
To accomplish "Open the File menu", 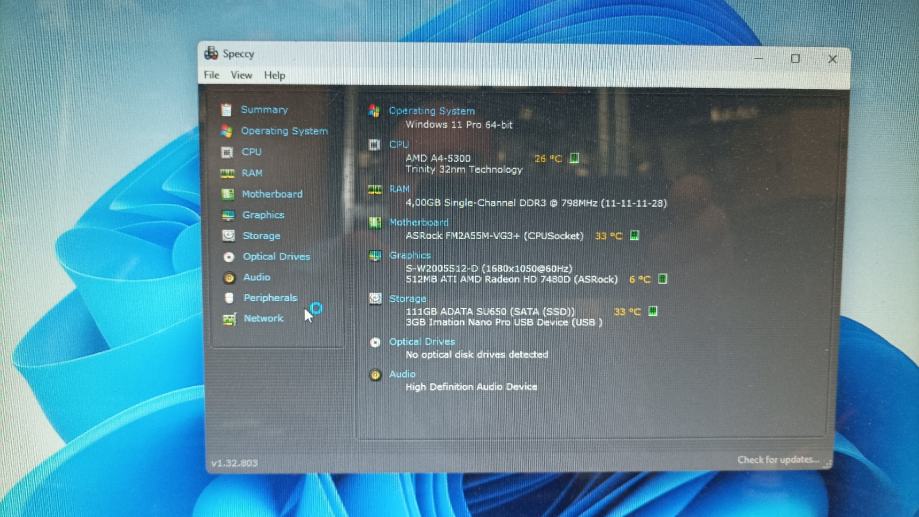I will click(212, 75).
